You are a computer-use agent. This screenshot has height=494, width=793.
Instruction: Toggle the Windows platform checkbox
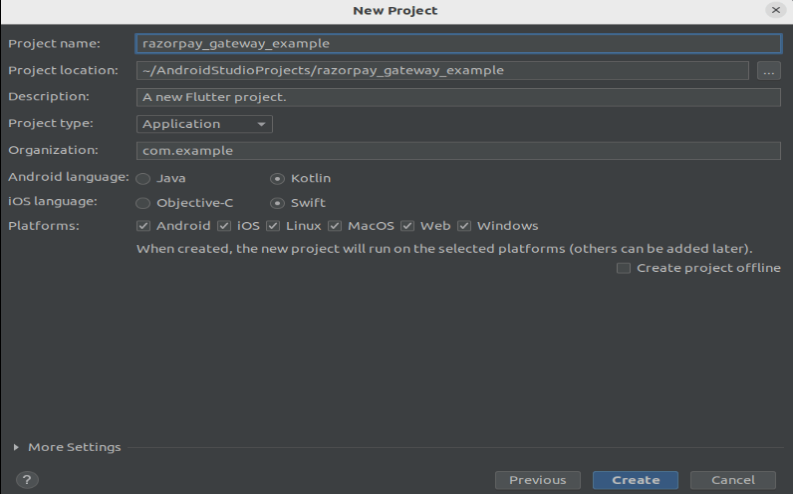click(464, 226)
